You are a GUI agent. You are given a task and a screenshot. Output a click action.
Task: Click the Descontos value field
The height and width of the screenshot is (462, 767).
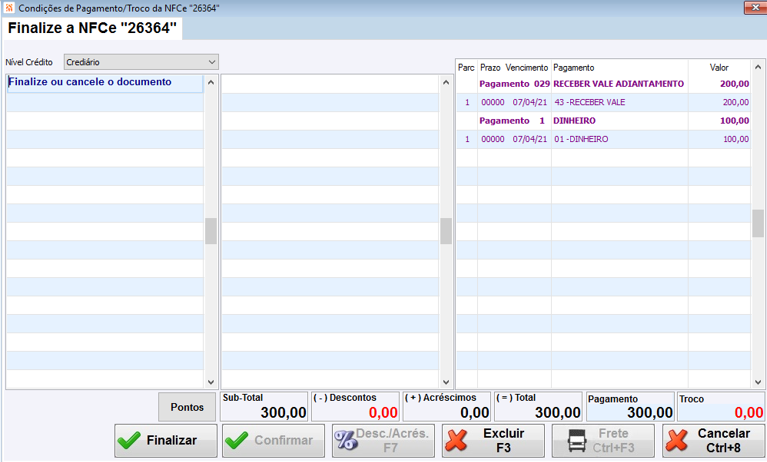coord(356,406)
